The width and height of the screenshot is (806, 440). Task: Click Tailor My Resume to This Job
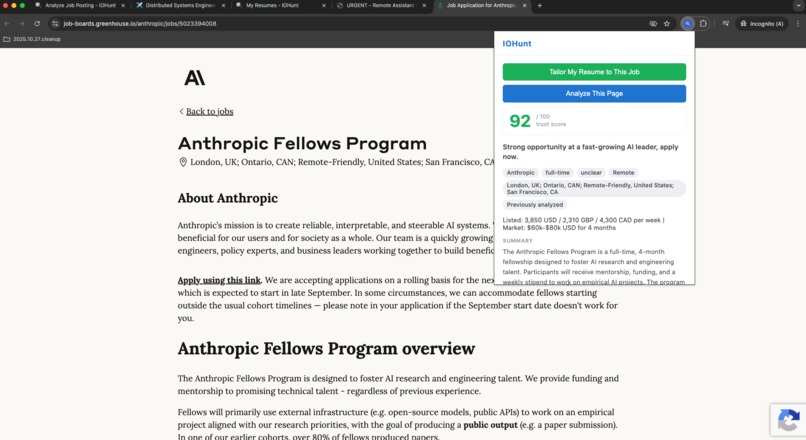[594, 72]
